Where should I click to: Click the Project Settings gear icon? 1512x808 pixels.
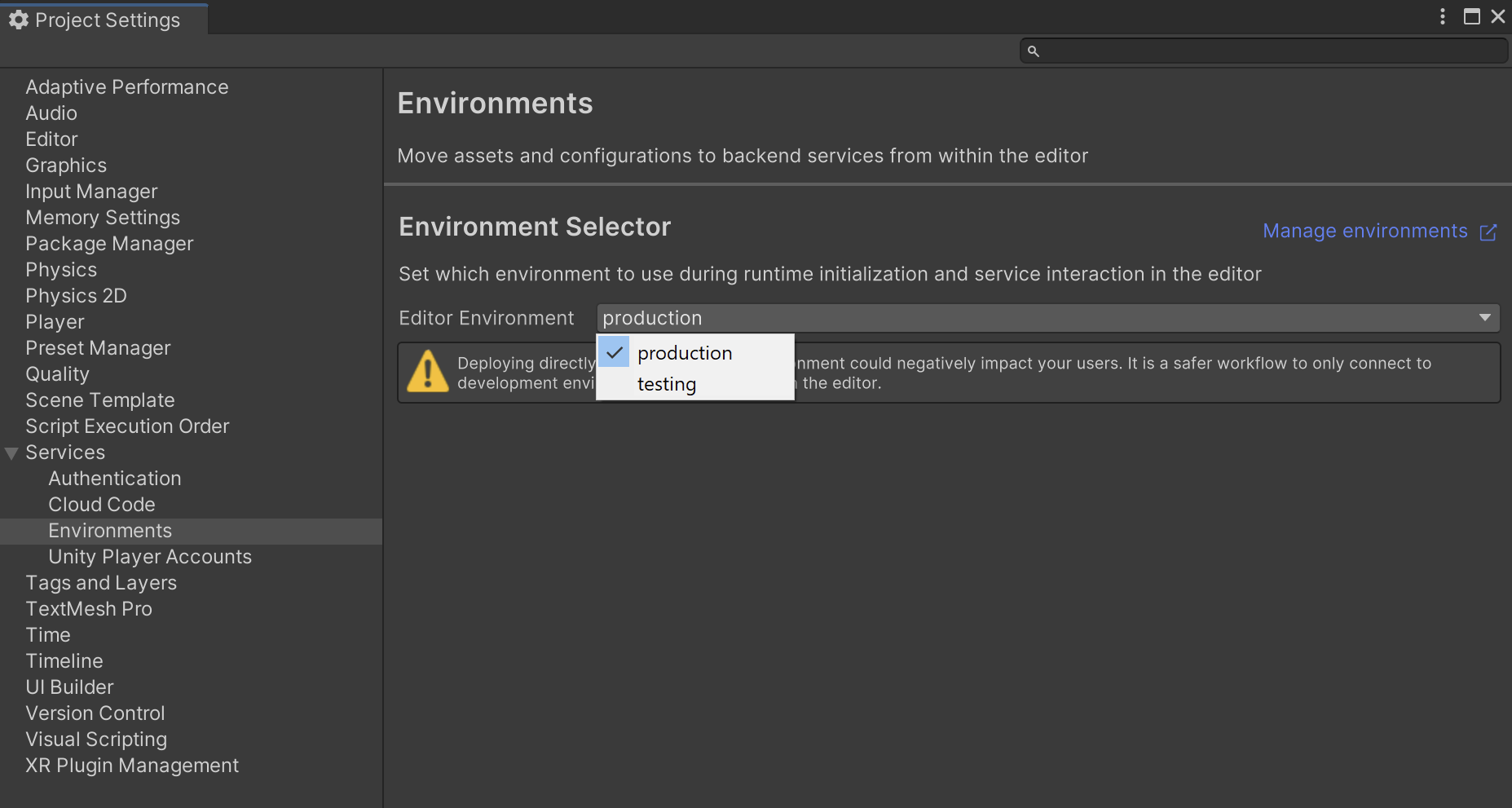click(18, 20)
